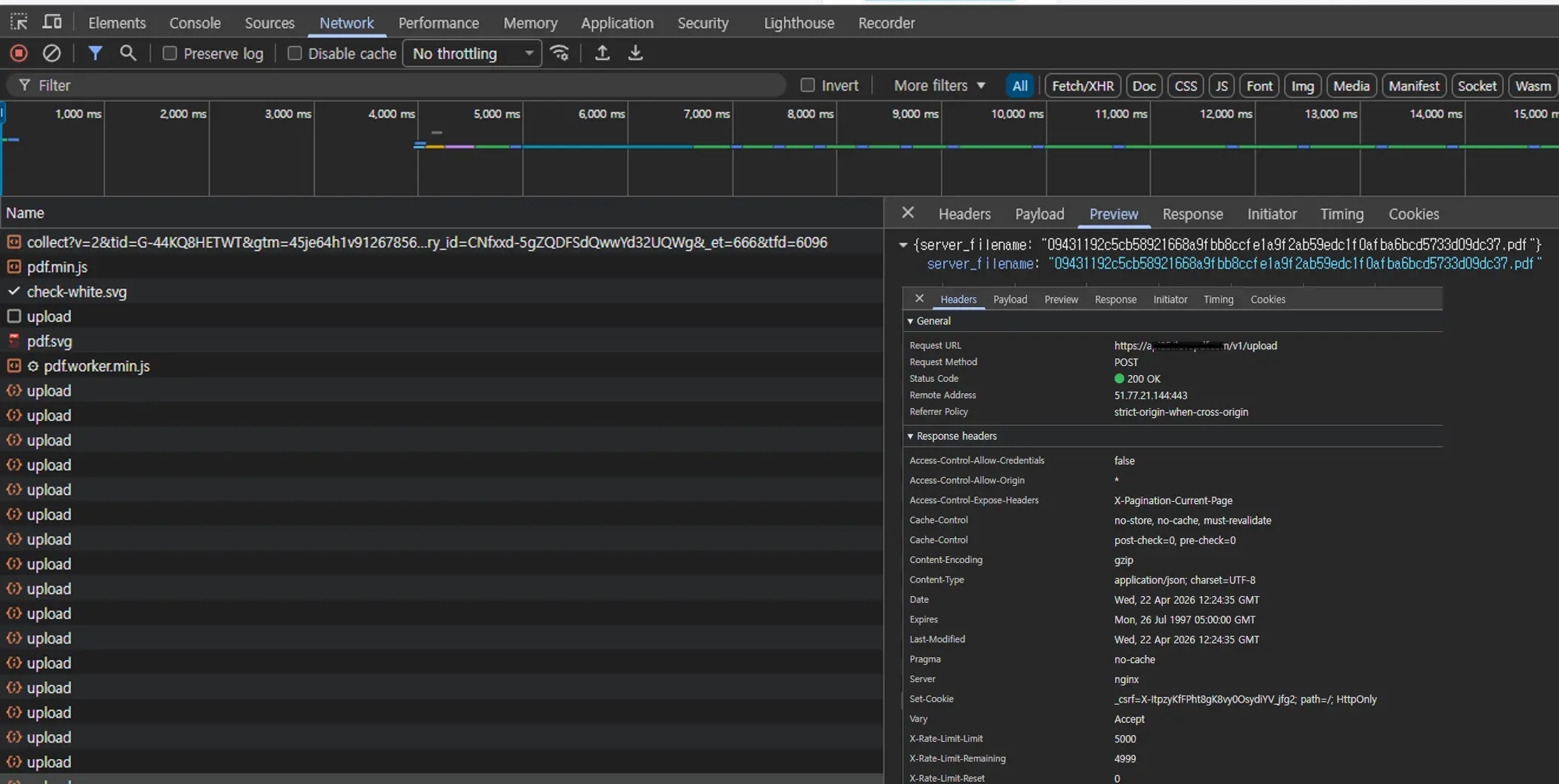Select the pdf.worker.min.js request
Screen dimensions: 1559x784
coord(97,366)
